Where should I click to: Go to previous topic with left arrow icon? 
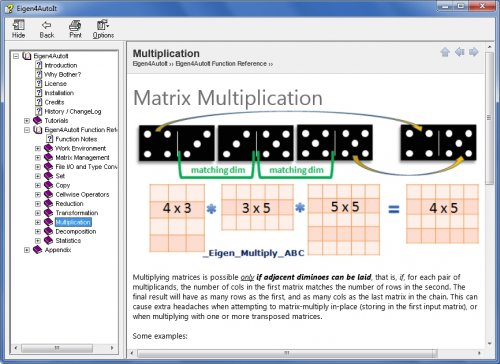459,52
